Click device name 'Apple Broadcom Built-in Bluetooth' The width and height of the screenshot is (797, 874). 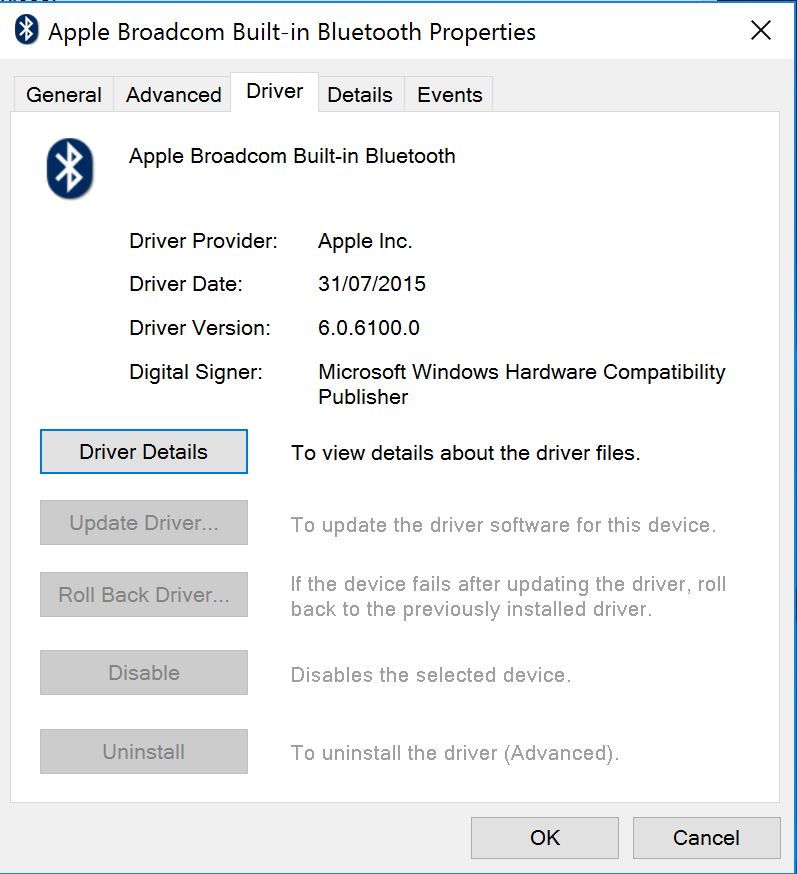point(292,156)
